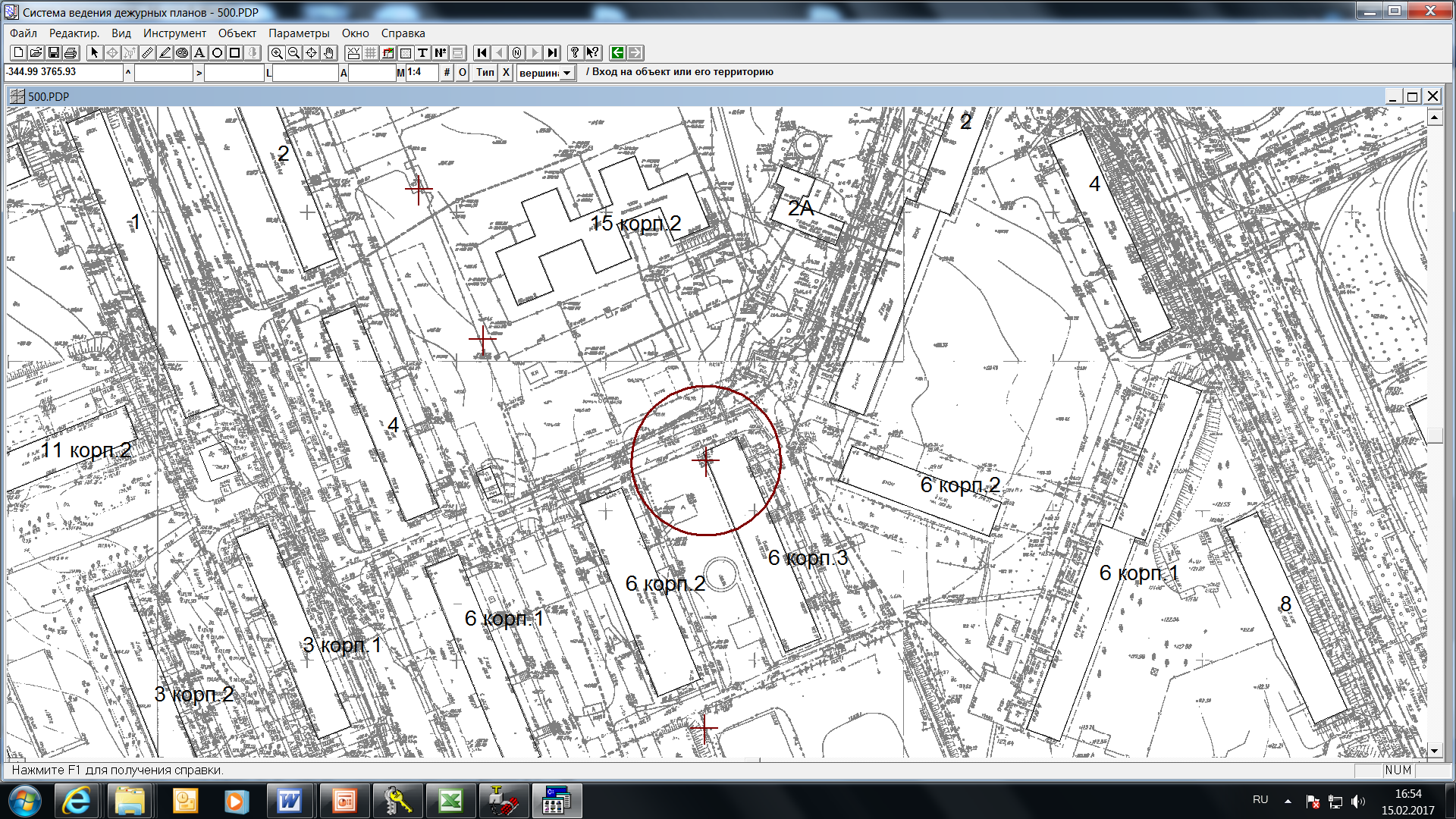This screenshot has height=819, width=1456.
Task: Click the toolbar icon with red arrow
Action: coord(388,52)
